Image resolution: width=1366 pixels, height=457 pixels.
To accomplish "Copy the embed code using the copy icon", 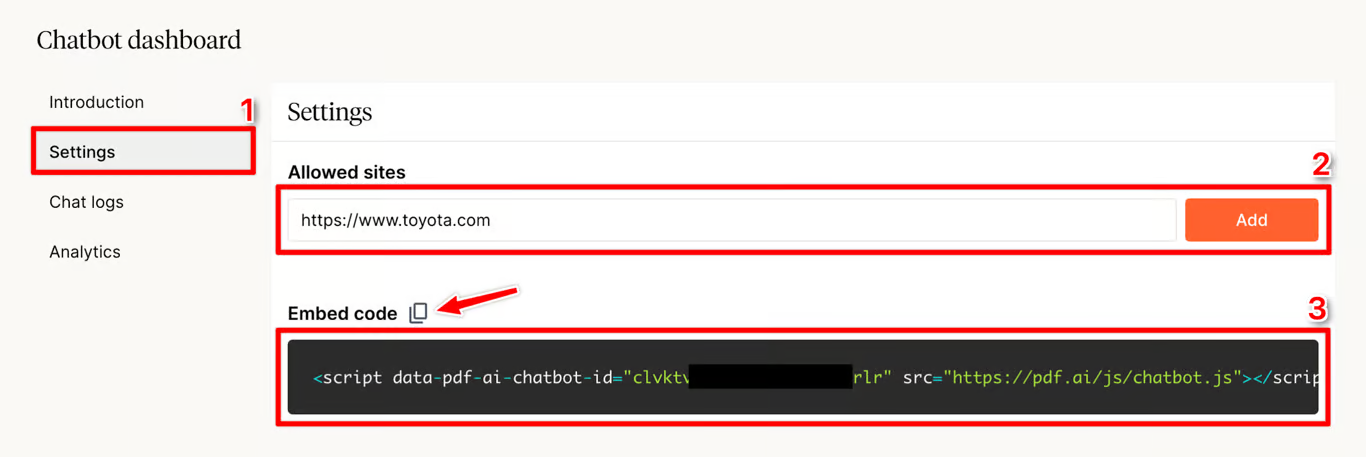I will [418, 313].
